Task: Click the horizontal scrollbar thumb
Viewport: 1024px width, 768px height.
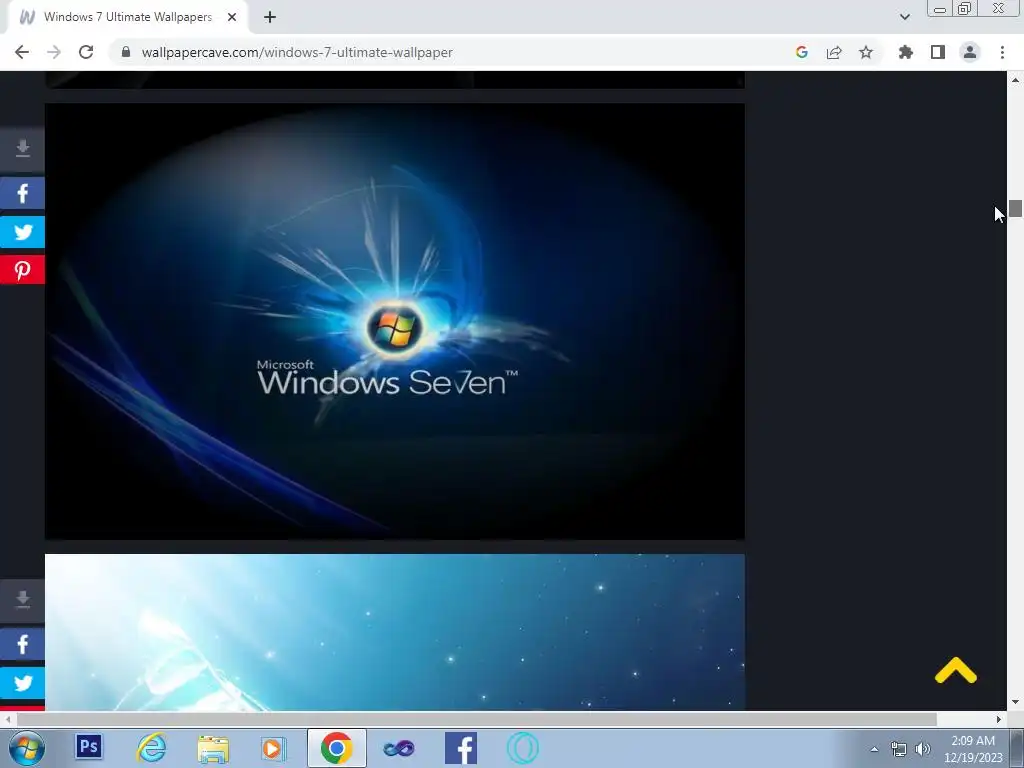Action: pyautogui.click(x=477, y=719)
